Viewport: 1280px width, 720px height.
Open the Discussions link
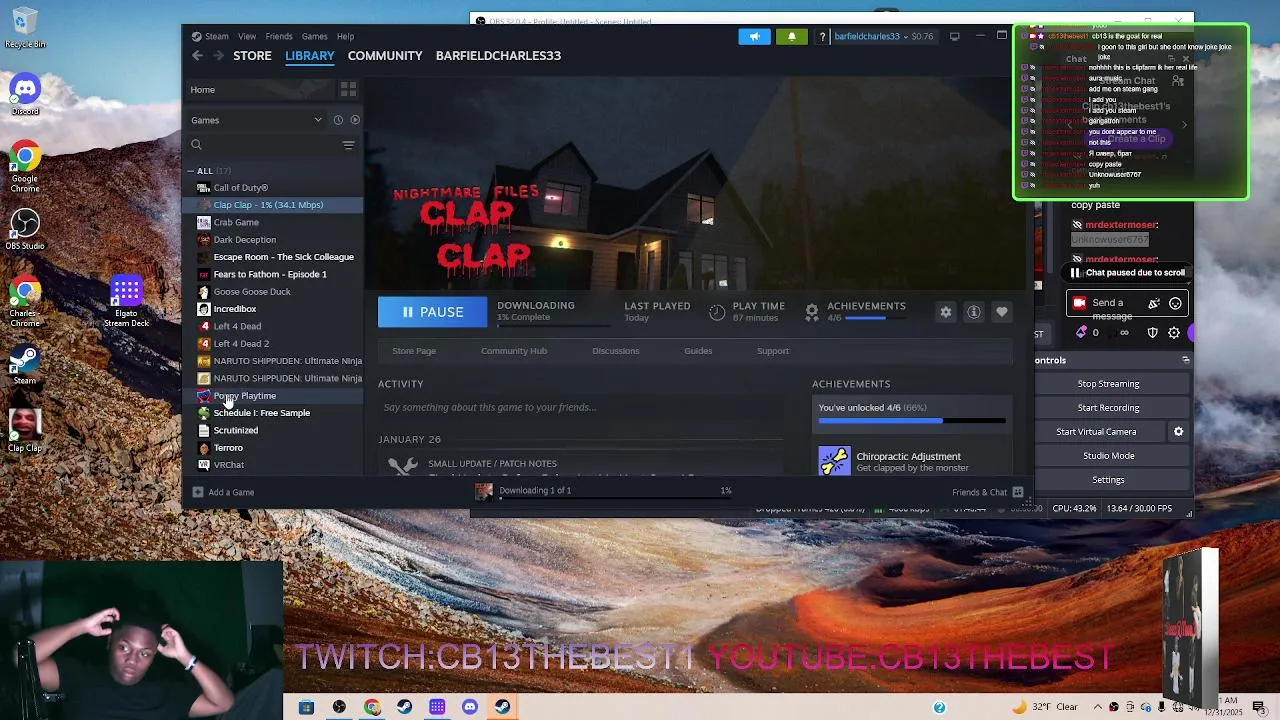click(x=615, y=351)
